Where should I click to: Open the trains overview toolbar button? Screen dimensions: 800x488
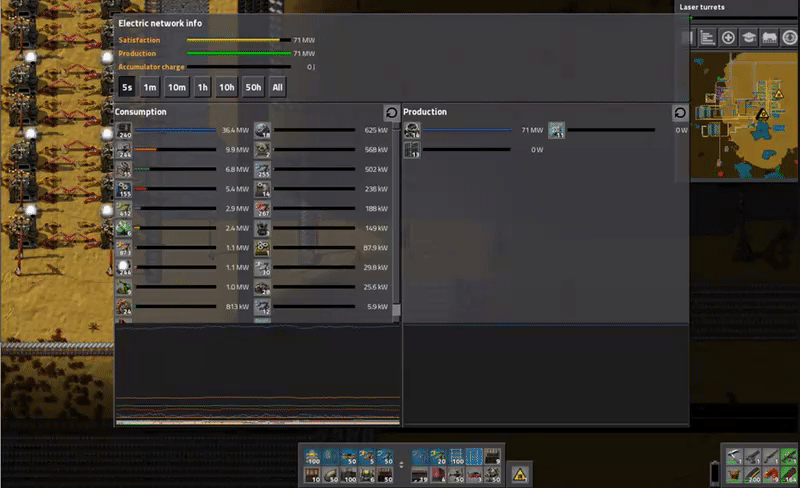click(x=769, y=37)
